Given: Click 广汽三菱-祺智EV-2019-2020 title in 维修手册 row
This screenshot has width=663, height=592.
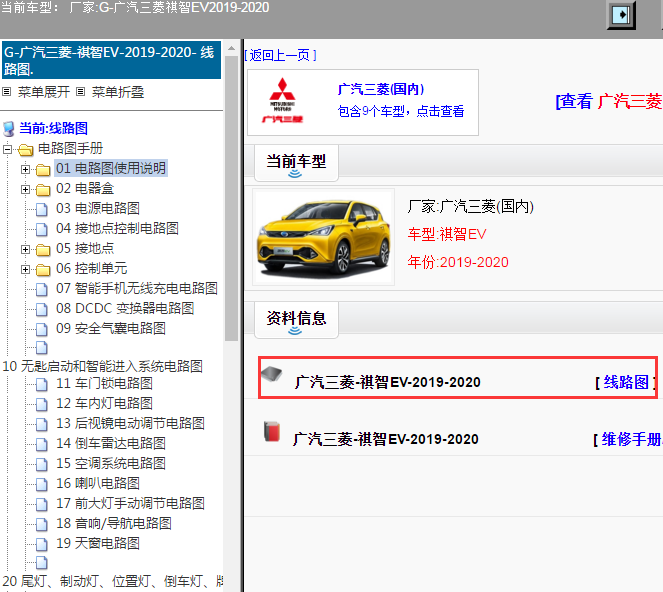Looking at the screenshot, I should tap(386, 439).
